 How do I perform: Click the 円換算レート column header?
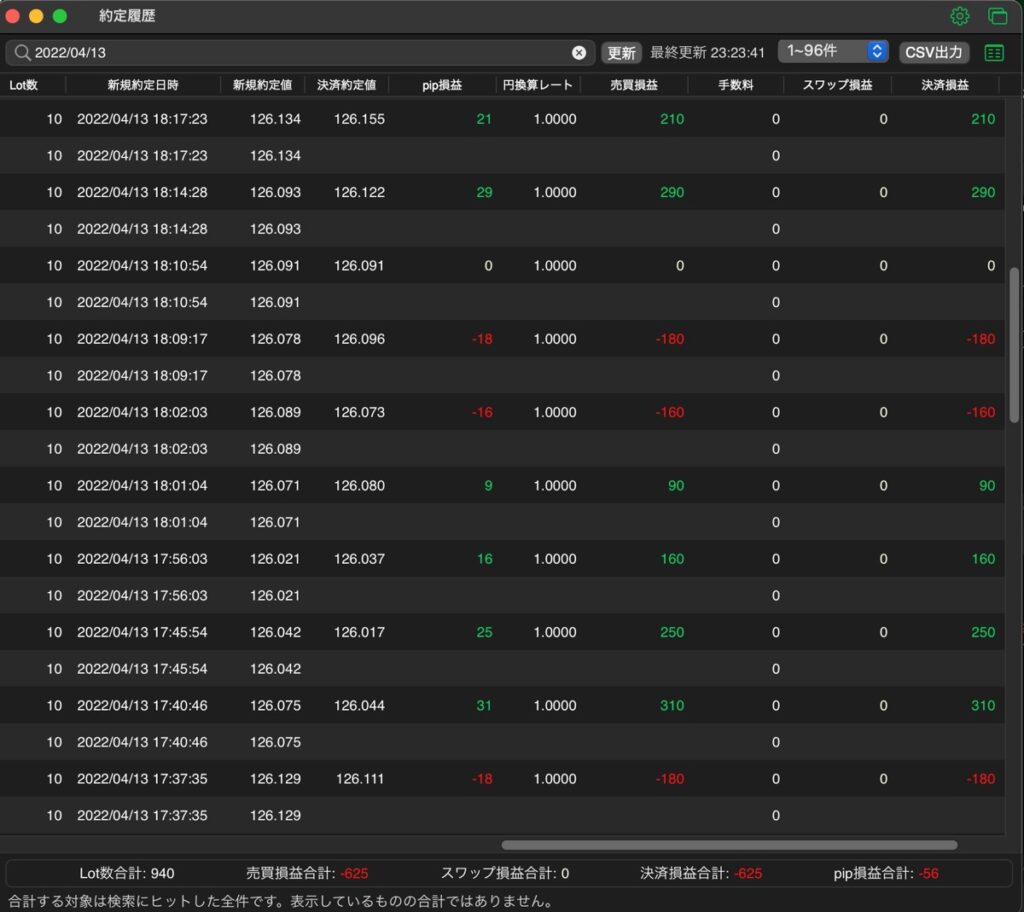coord(537,85)
